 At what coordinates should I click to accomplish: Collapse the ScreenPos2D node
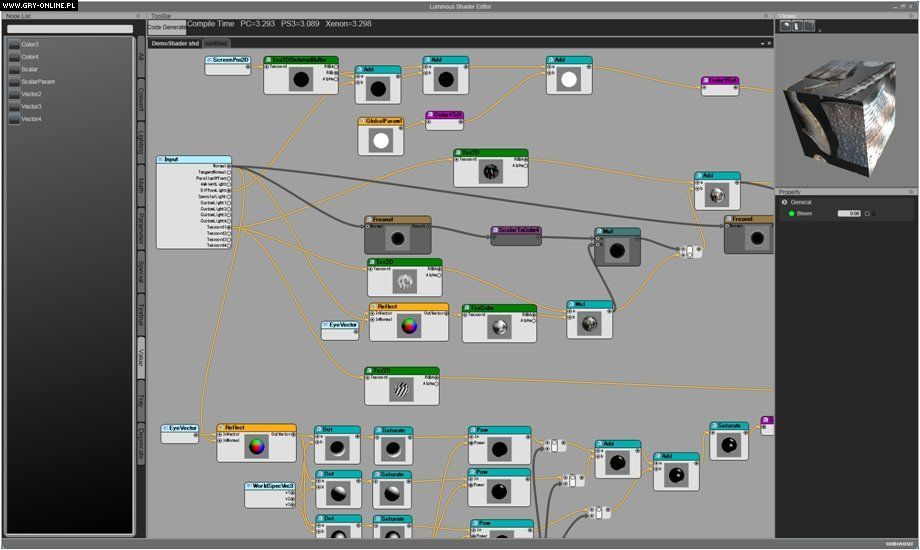click(x=209, y=60)
